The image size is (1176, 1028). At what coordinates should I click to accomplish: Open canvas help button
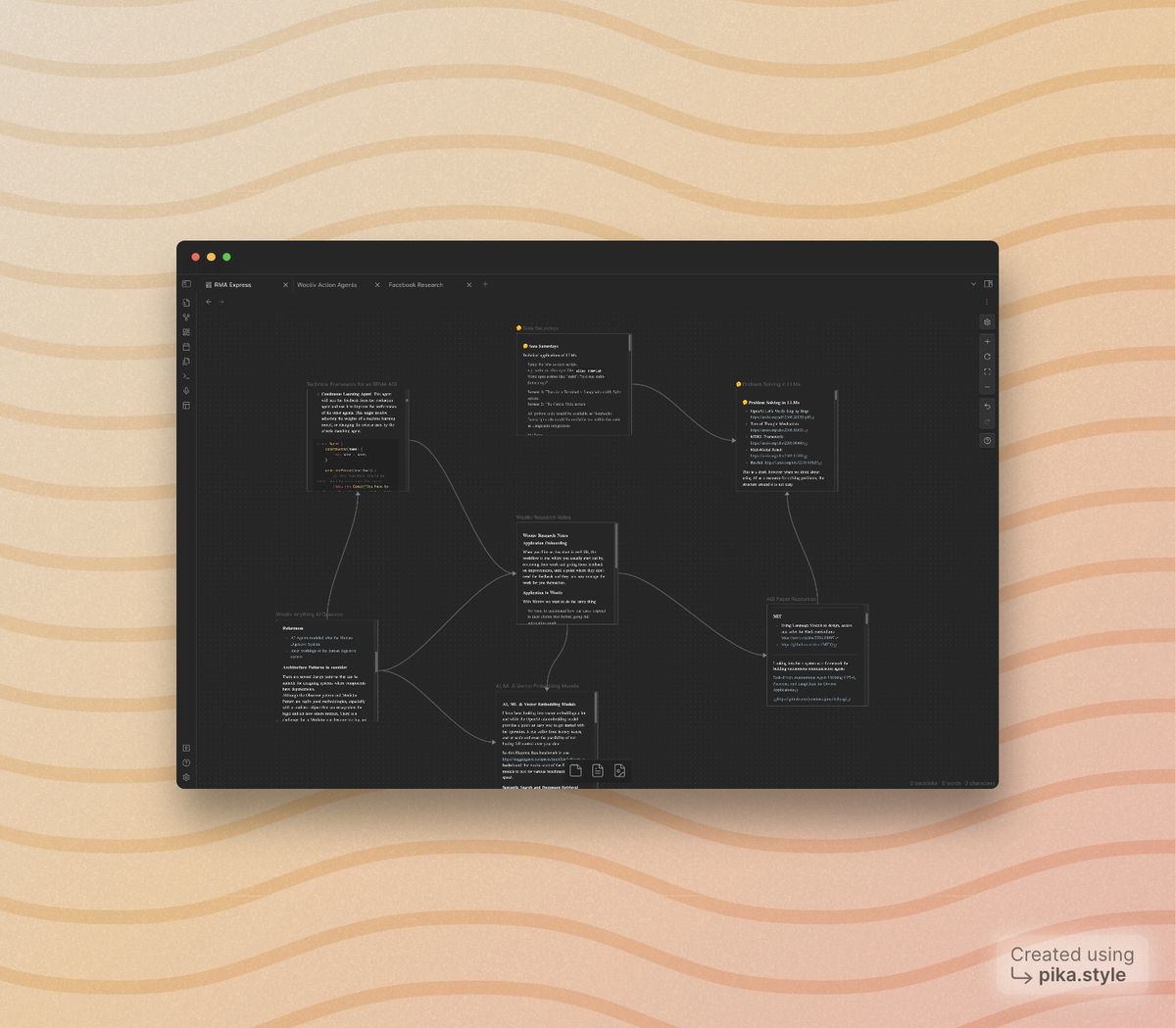[987, 441]
